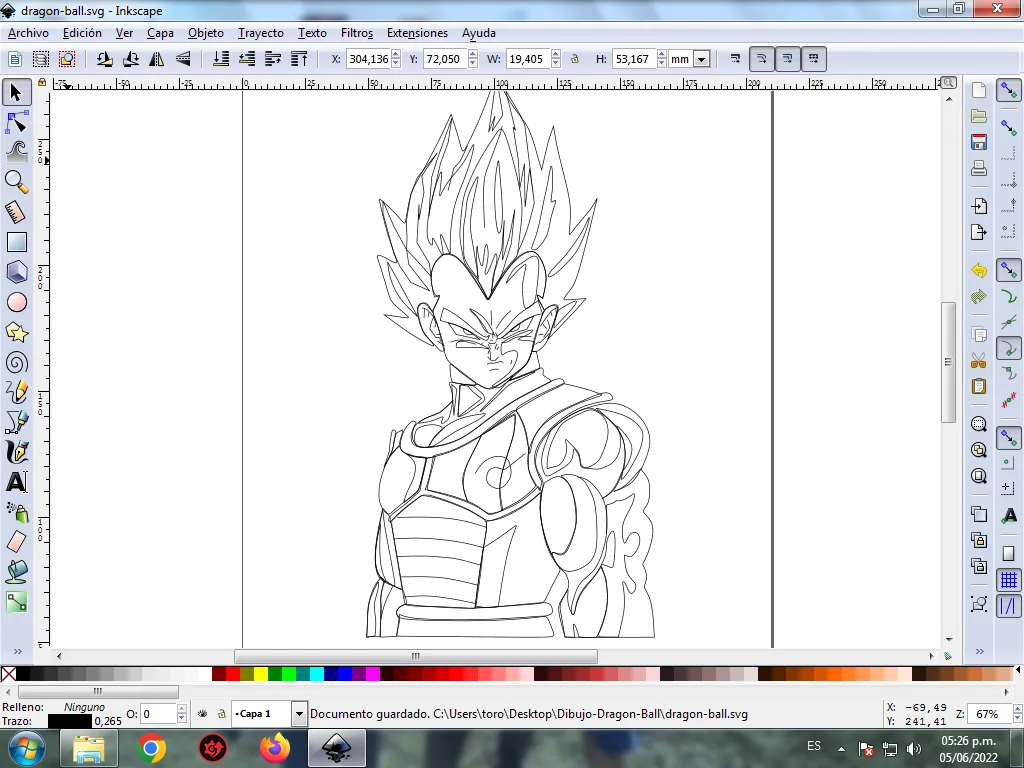Click the Cut scissors icon
1024x768 pixels.
pos(978,360)
